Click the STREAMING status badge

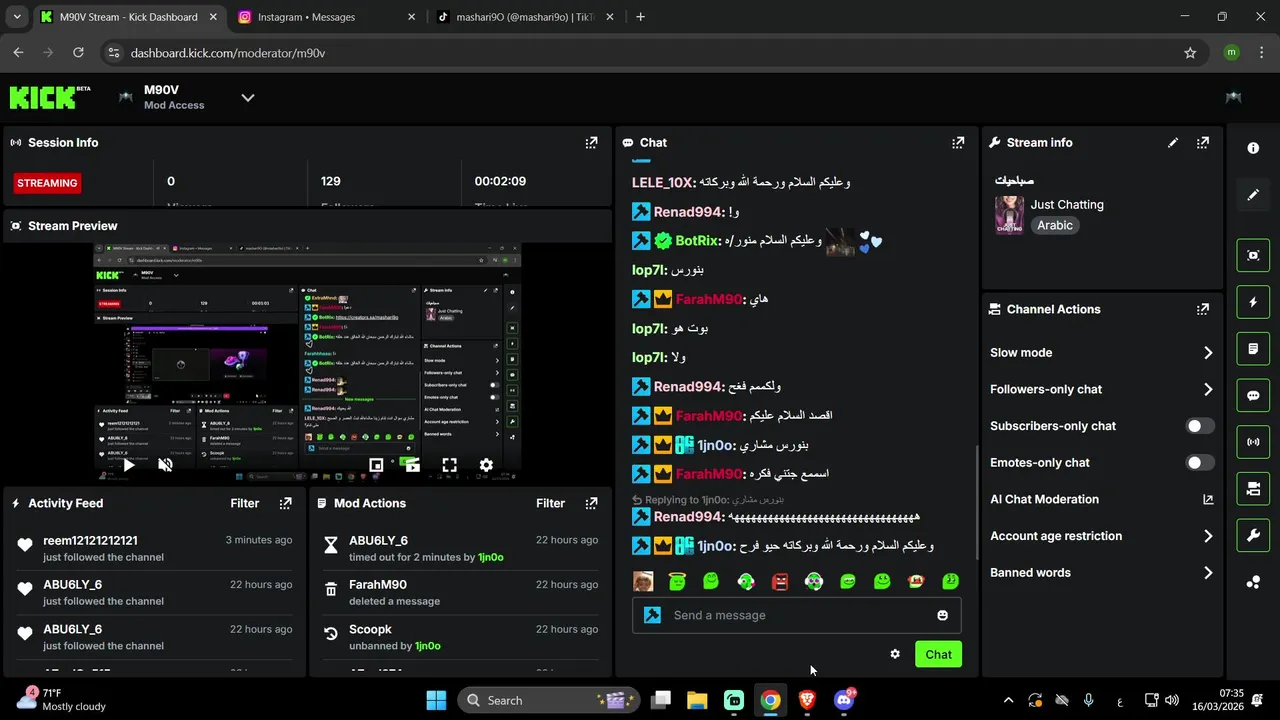point(47,183)
